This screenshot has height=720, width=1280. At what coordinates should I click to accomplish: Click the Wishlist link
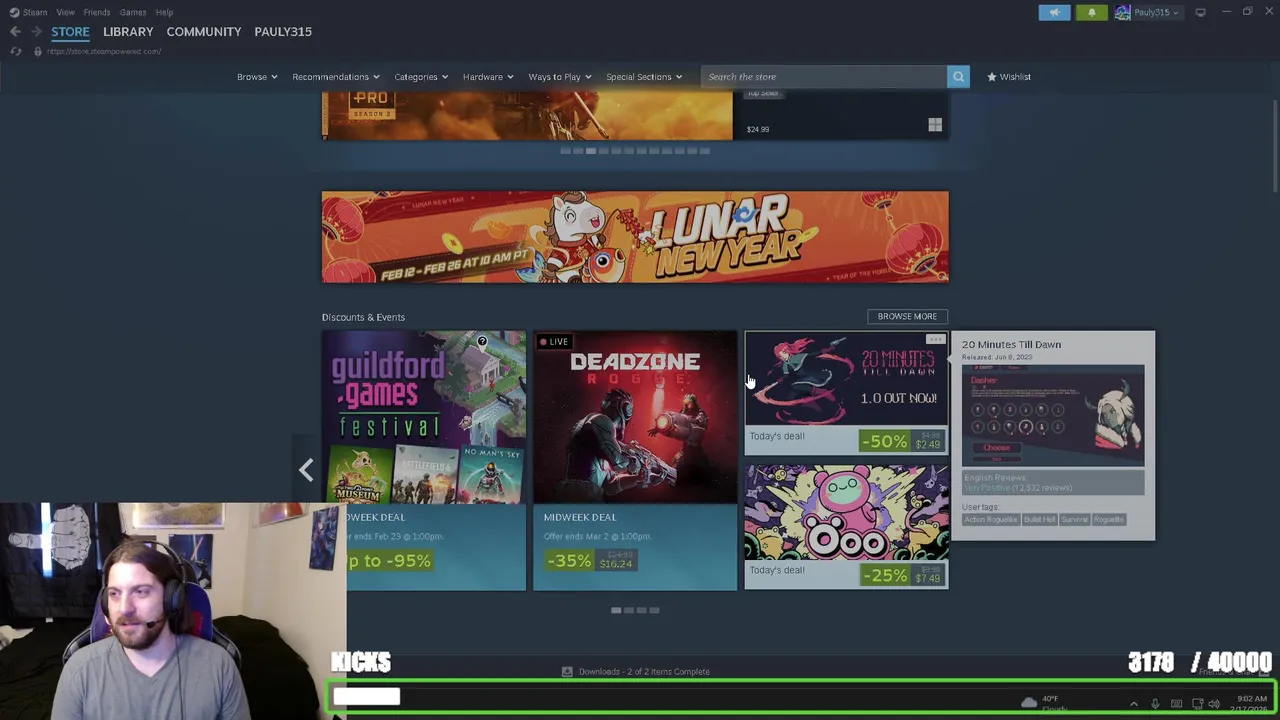coord(1015,77)
